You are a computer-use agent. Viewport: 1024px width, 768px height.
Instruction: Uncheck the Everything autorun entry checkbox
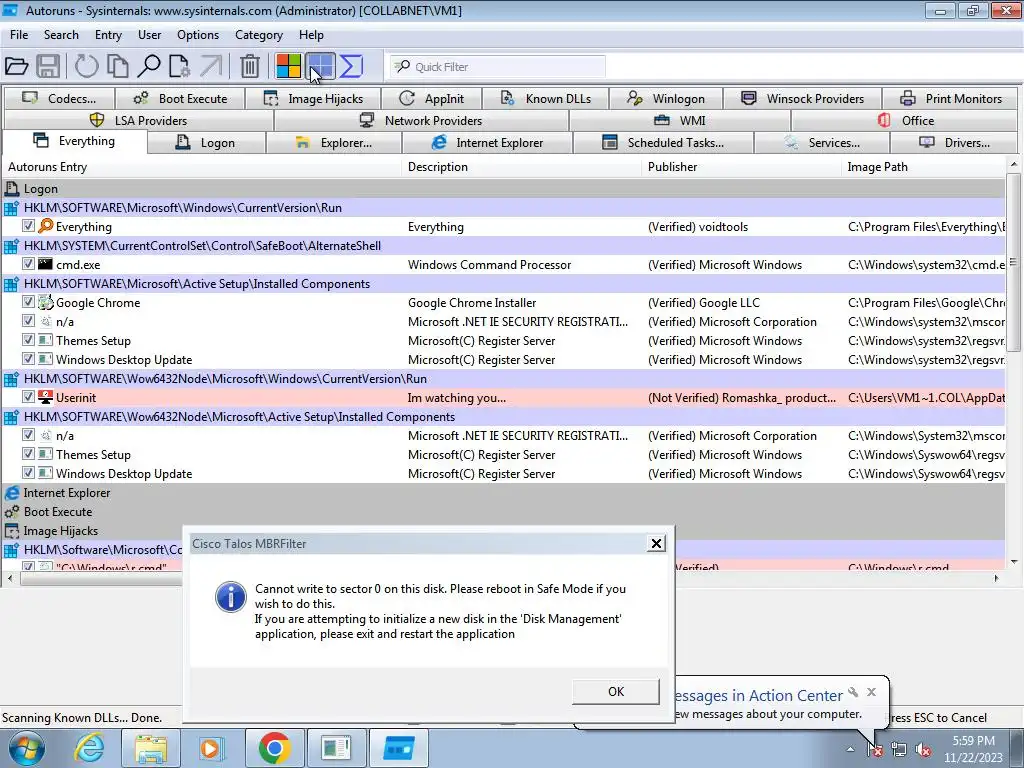click(28, 225)
